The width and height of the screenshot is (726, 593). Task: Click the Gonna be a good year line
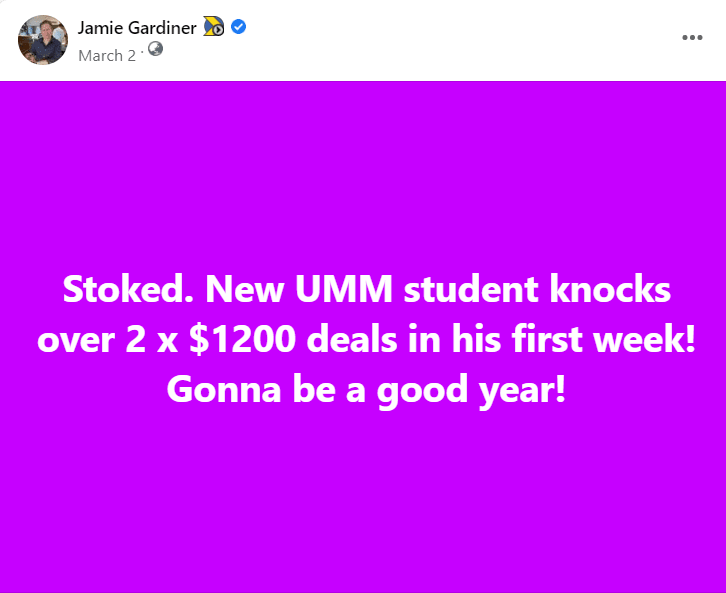[366, 390]
